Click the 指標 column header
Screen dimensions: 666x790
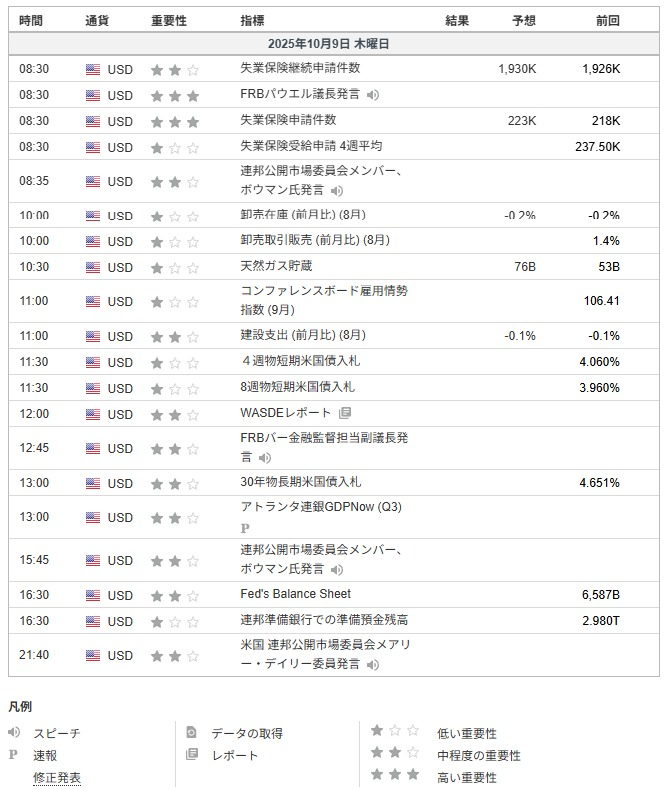(x=253, y=20)
